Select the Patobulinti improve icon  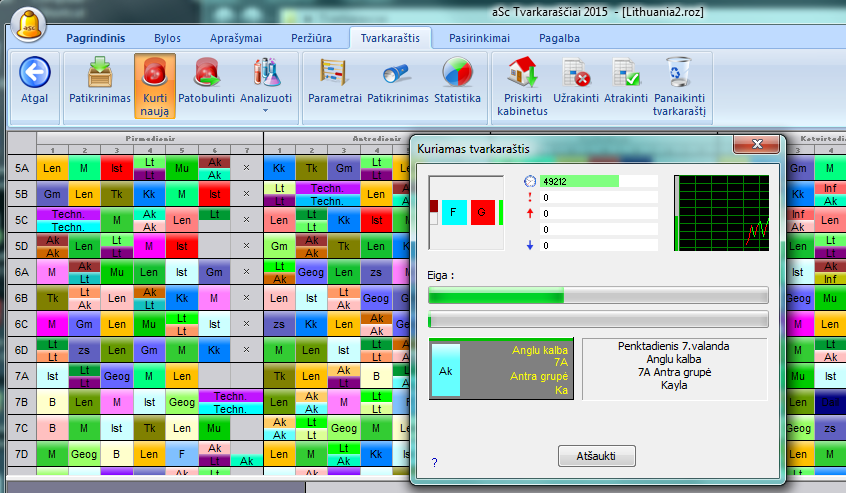pyautogui.click(x=207, y=72)
